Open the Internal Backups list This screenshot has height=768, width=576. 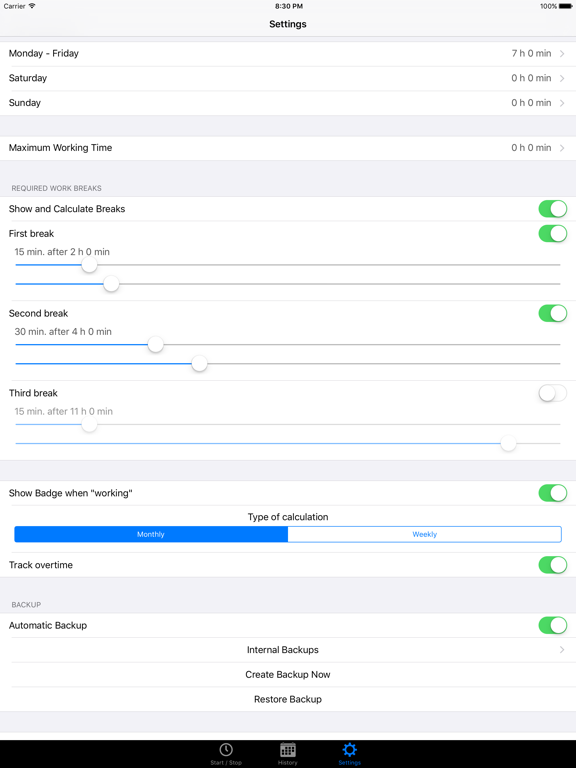click(288, 650)
